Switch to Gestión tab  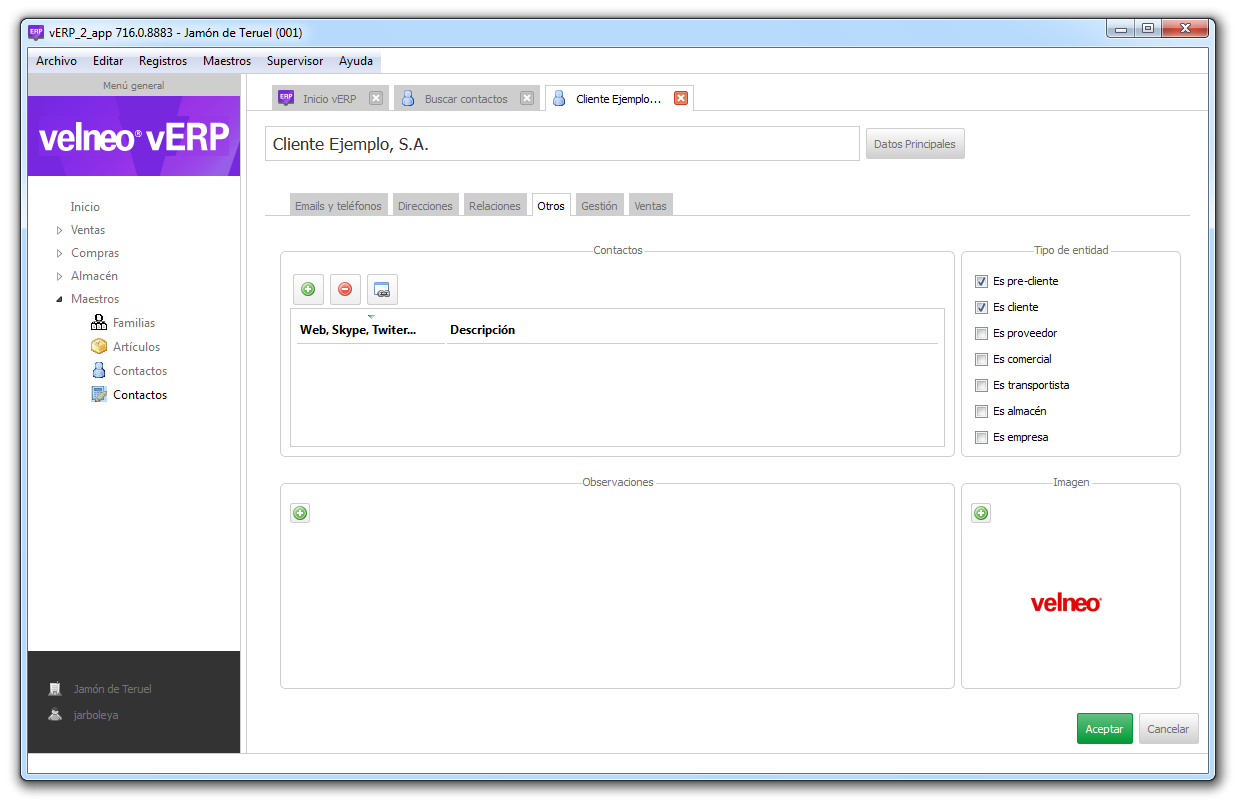pos(599,206)
